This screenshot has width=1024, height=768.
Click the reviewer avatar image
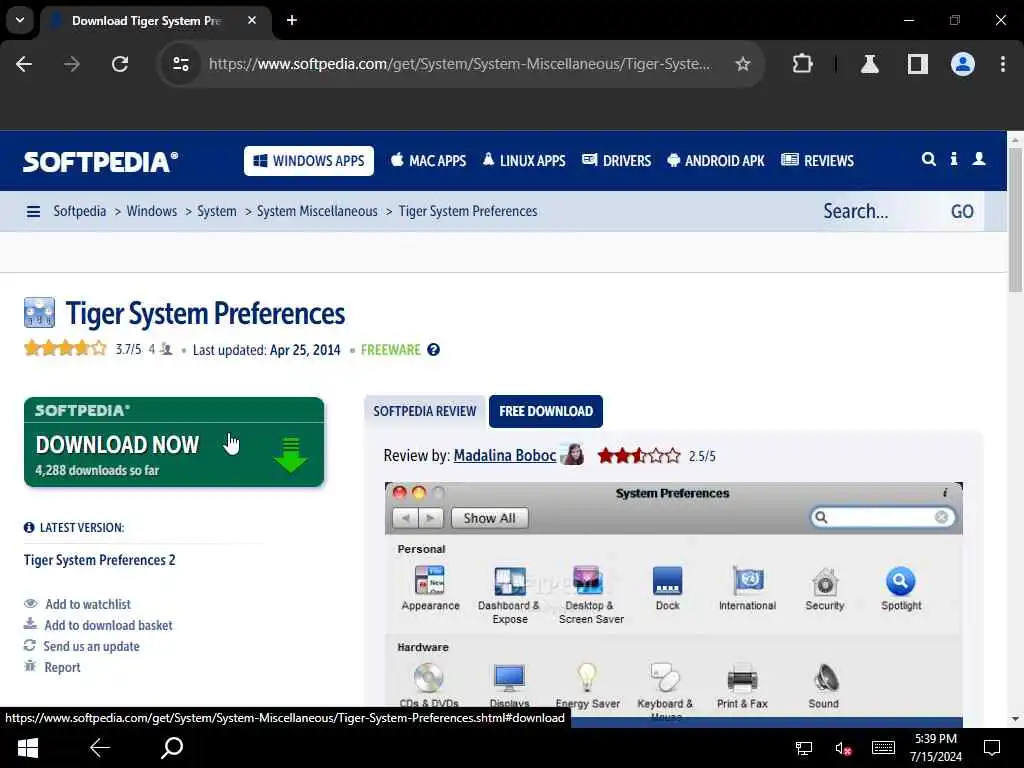[573, 454]
